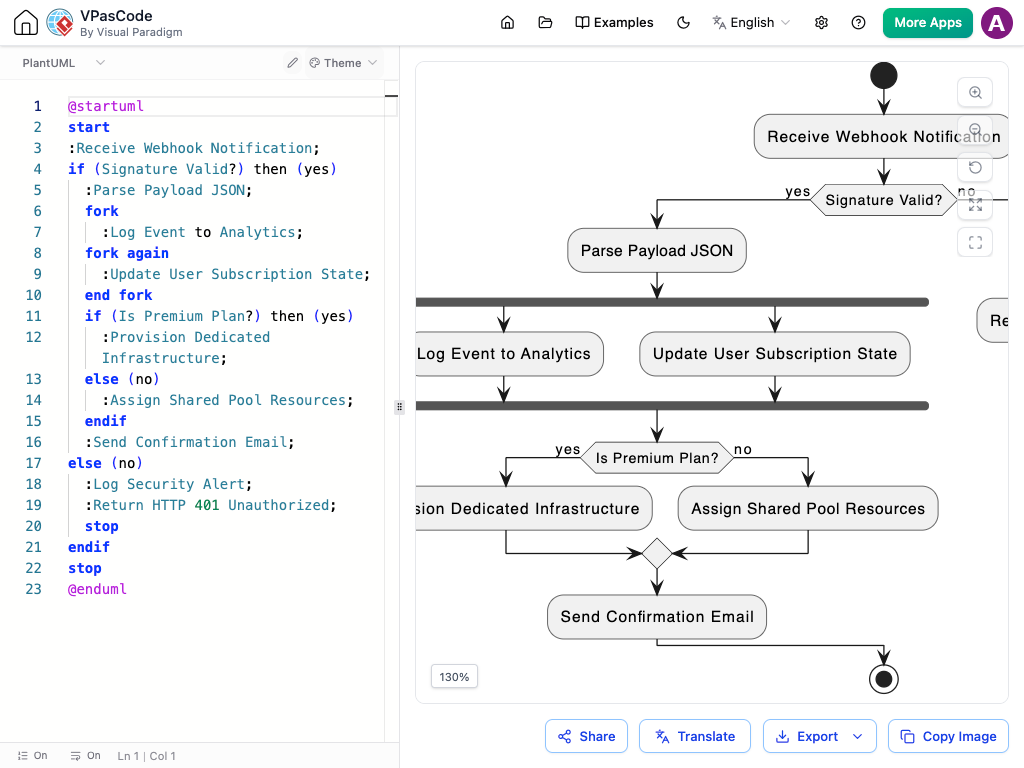Open the VPasCode globe logo
This screenshot has width=1024, height=768.
point(60,23)
